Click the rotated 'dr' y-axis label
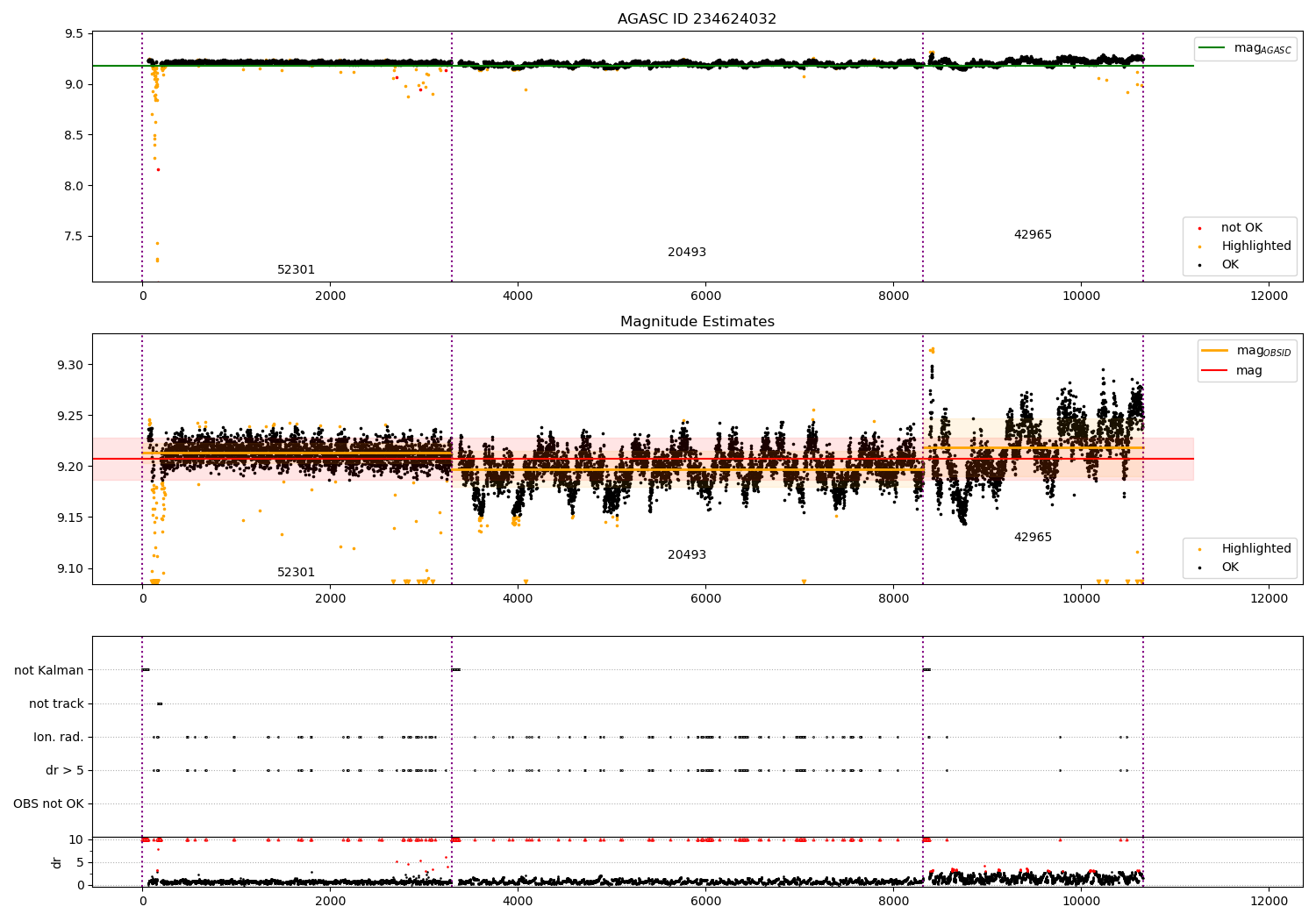The image size is (1316, 921). (x=57, y=862)
